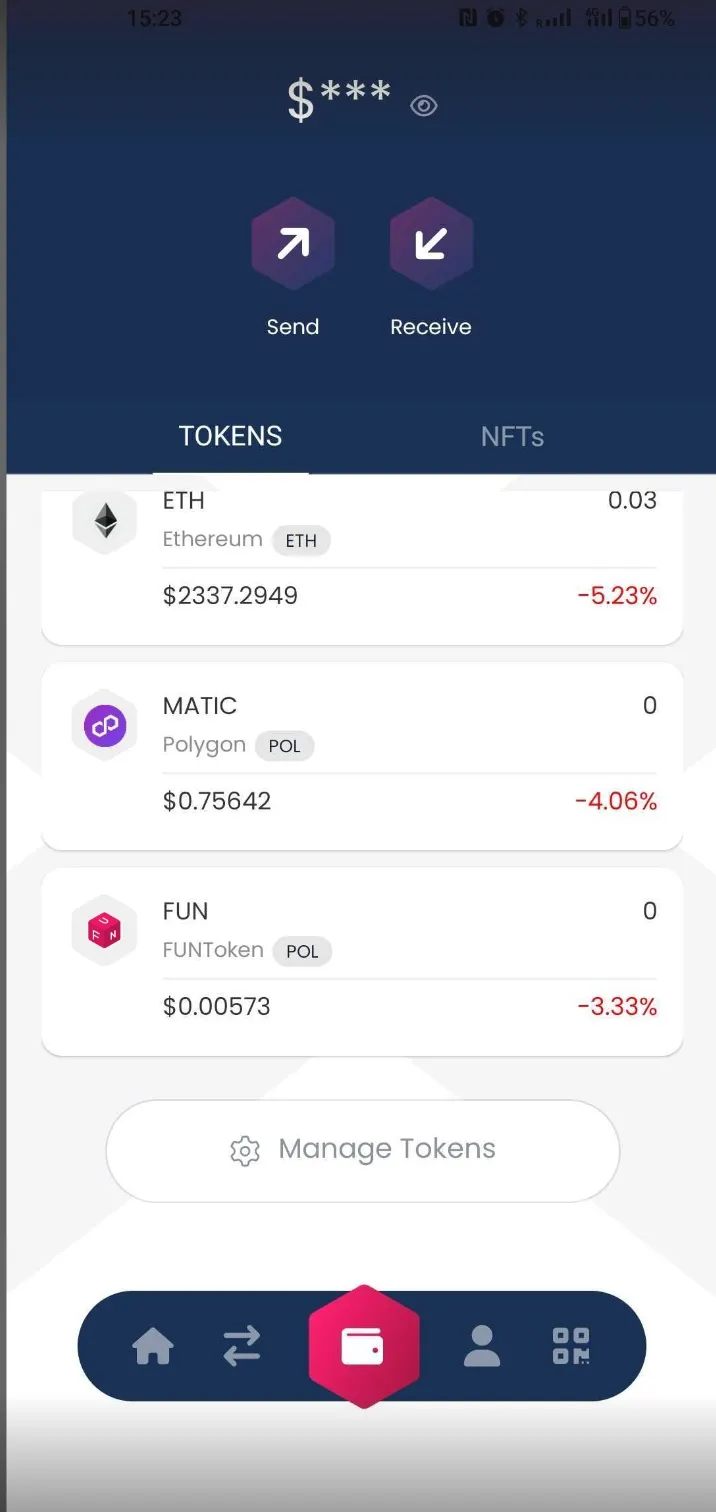Switch to the NFTs tab
The width and height of the screenshot is (716, 1512).
[512, 435]
